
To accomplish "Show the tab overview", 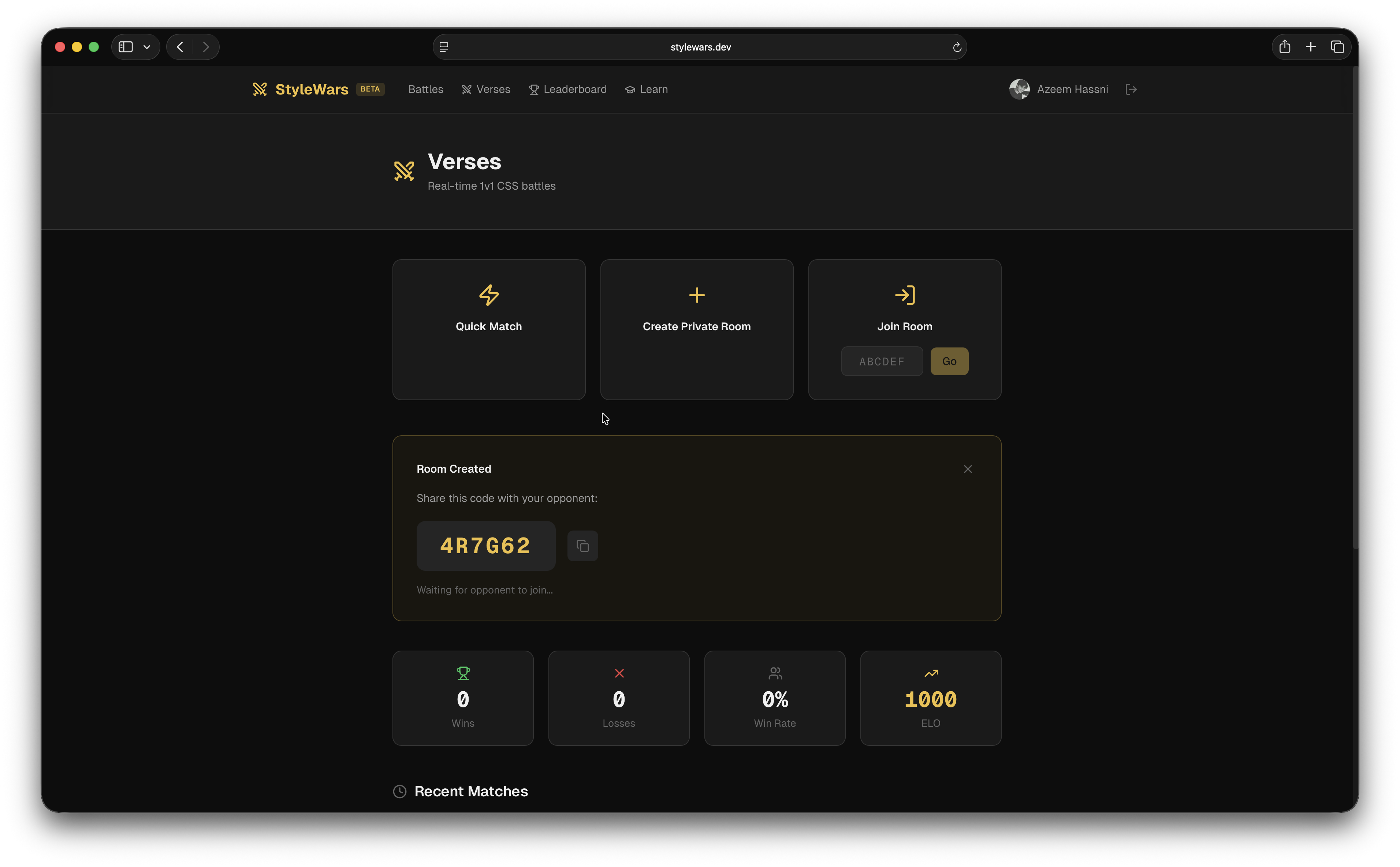I will click(1337, 47).
